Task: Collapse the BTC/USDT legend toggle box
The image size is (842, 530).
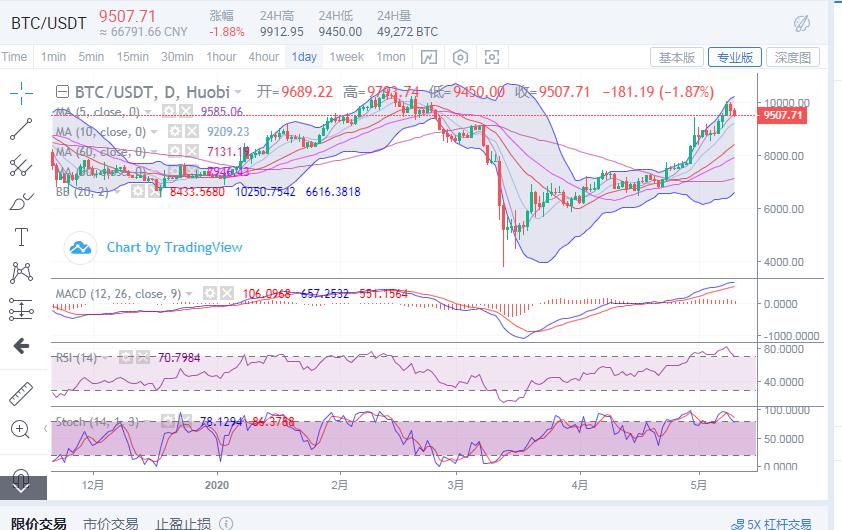Action: (62, 91)
